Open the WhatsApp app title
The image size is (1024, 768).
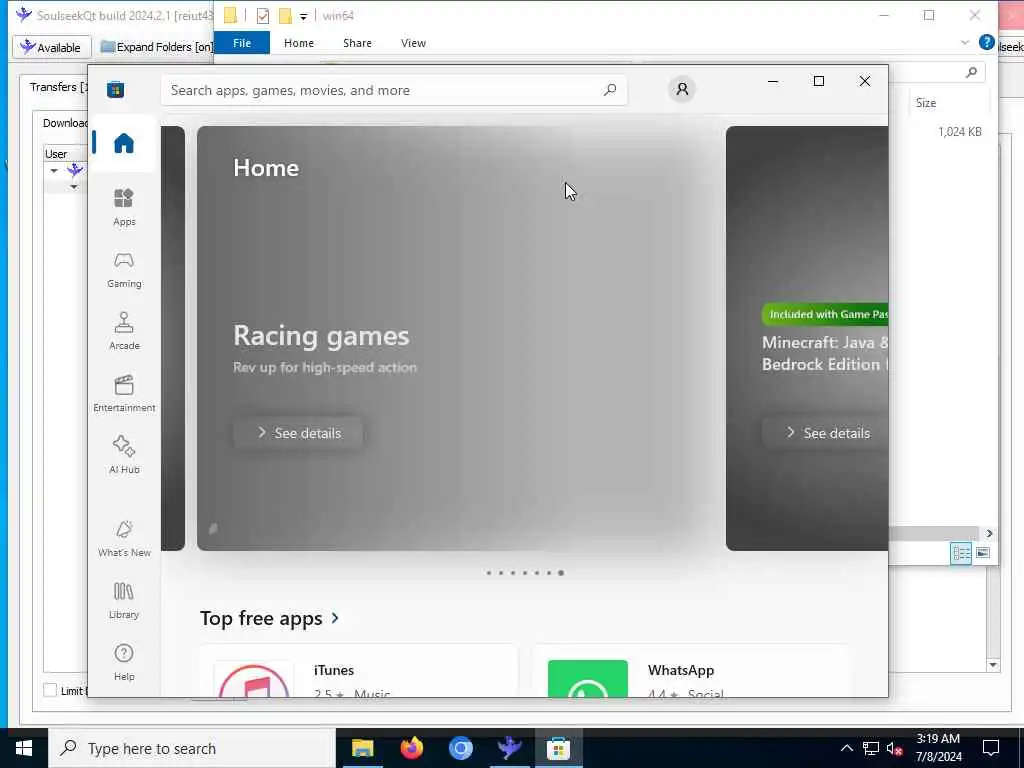680,670
